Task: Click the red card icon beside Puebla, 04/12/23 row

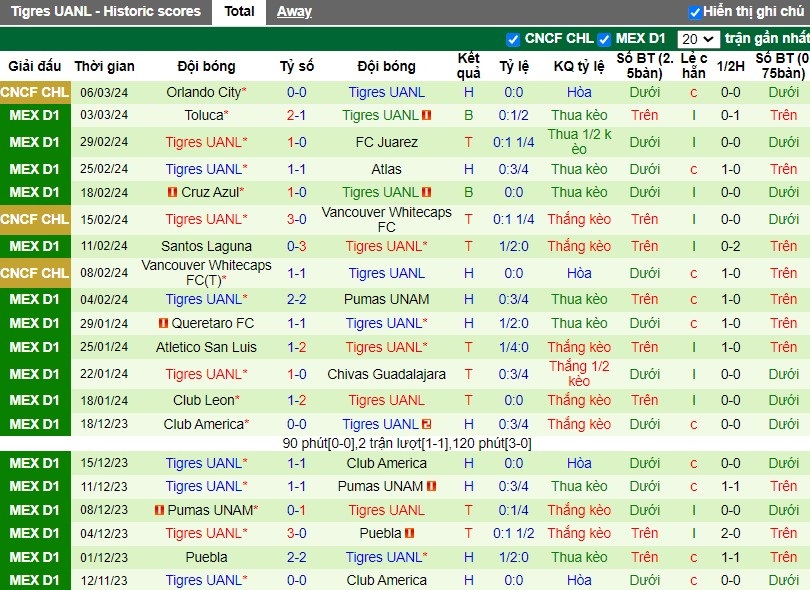Action: [x=410, y=533]
